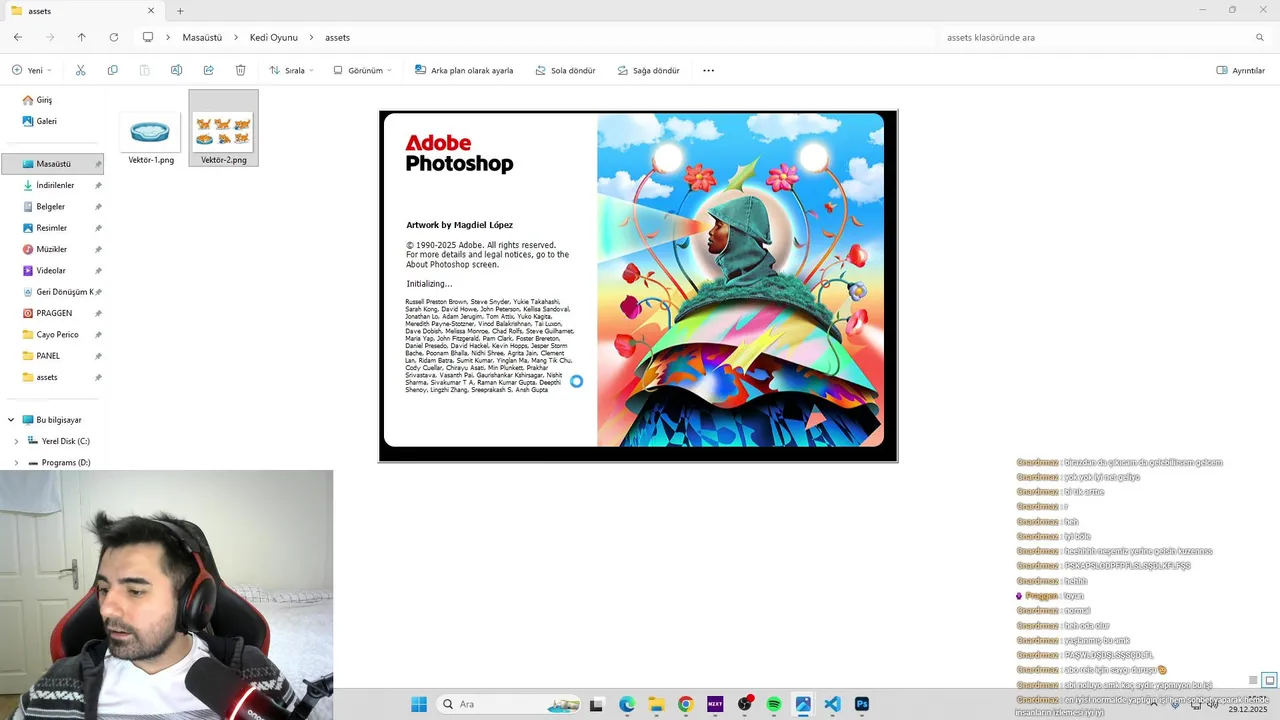The image size is (1280, 720).
Task: Refresh the assets folder view
Action: pyautogui.click(x=114, y=37)
